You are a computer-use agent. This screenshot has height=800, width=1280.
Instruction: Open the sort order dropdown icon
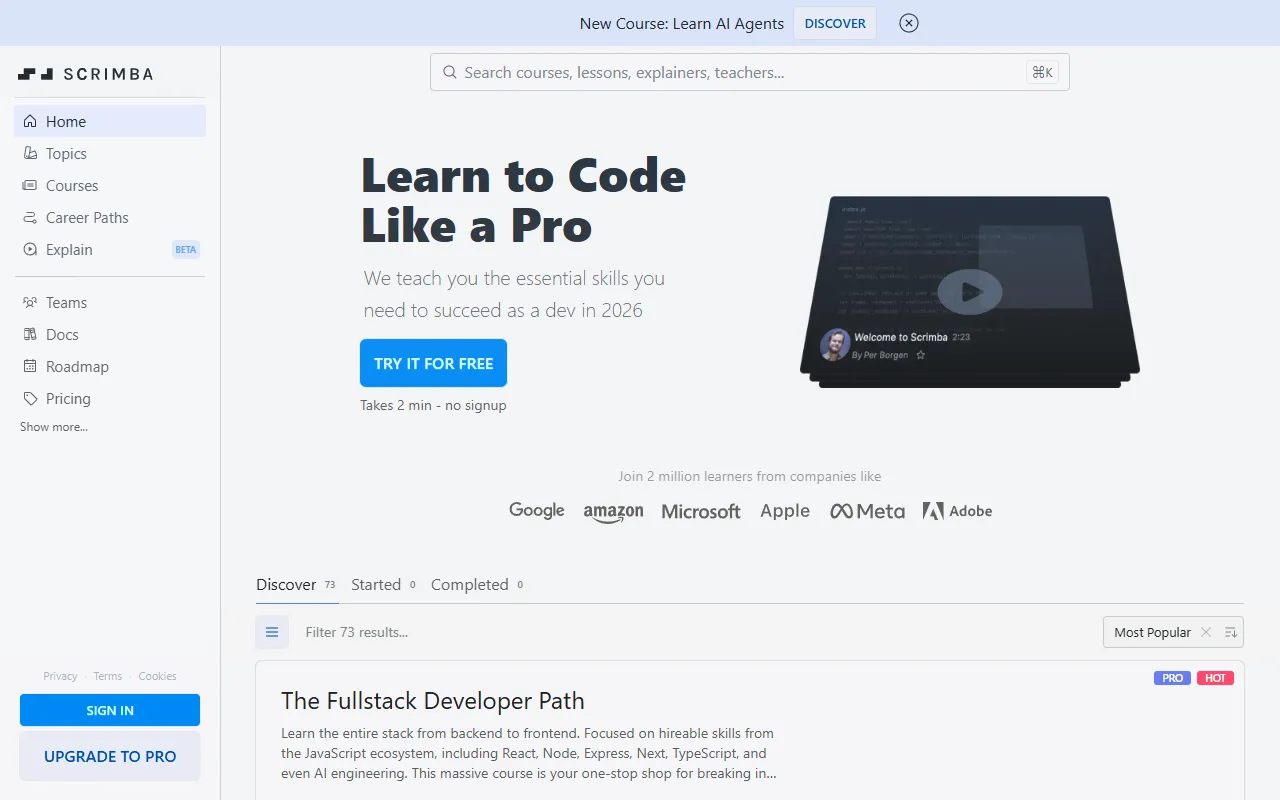coord(1231,632)
